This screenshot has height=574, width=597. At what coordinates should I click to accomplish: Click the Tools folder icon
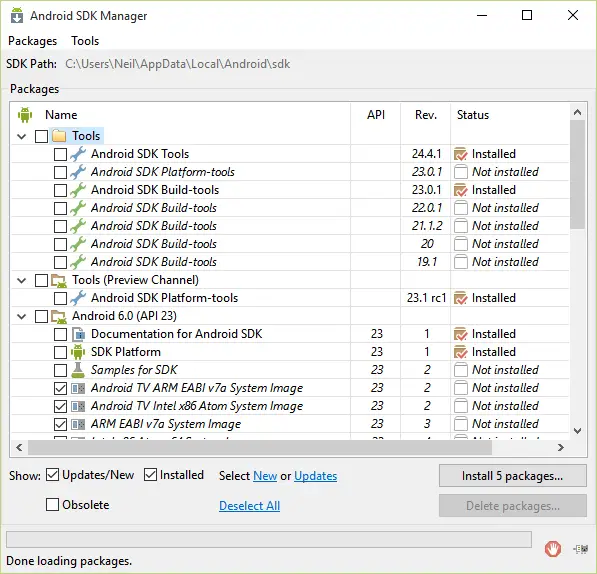click(x=59, y=136)
